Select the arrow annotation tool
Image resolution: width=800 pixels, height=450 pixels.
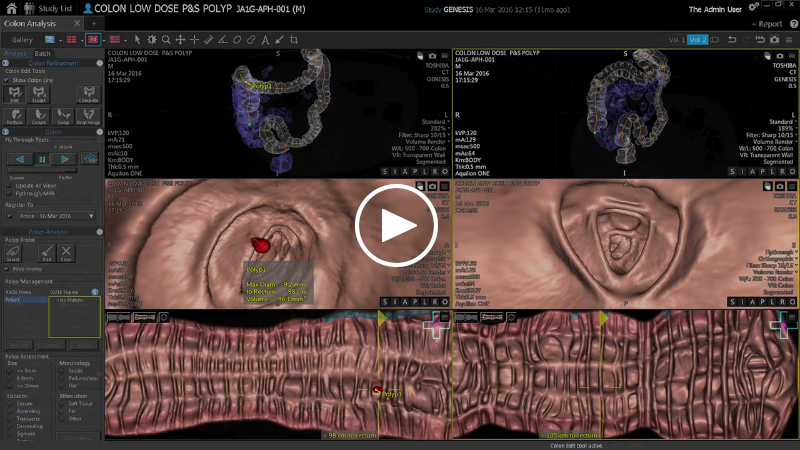(x=279, y=40)
